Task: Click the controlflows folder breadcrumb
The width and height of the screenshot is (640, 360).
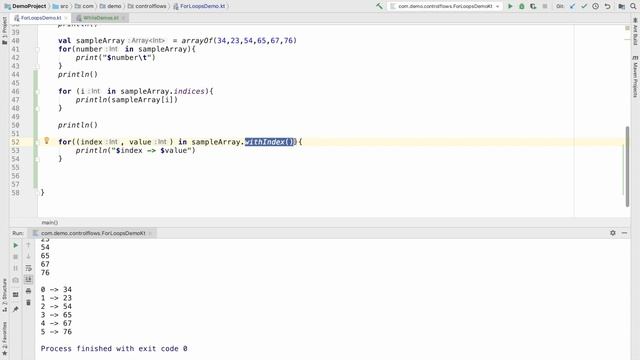Action: [147, 6]
